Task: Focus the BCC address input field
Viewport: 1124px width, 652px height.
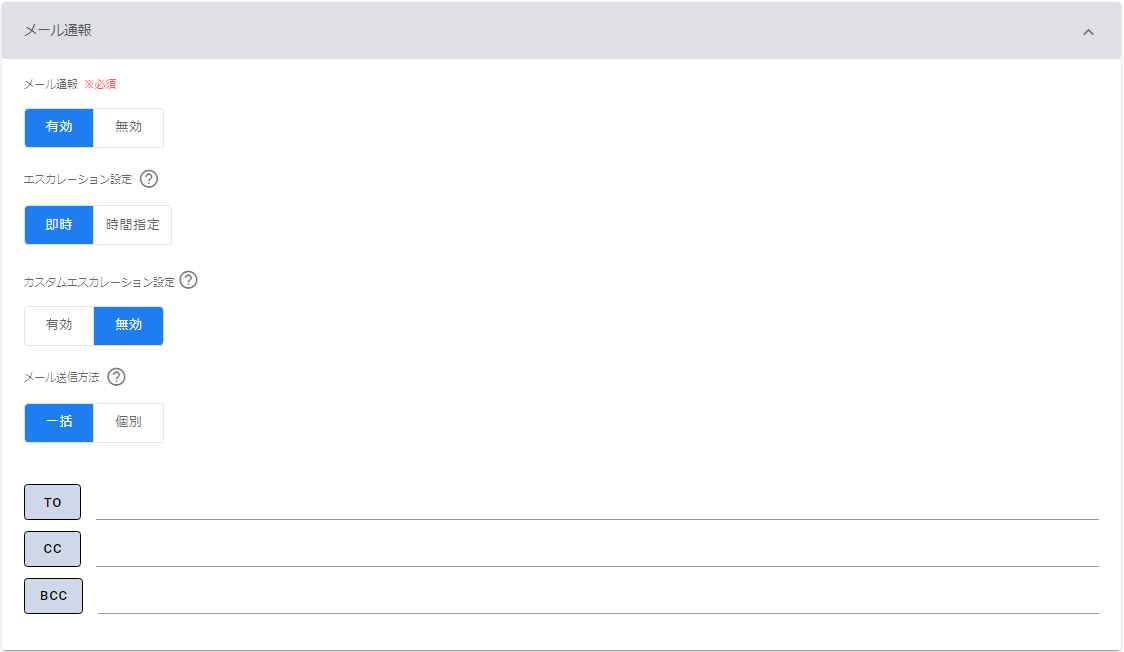Action: (597, 597)
